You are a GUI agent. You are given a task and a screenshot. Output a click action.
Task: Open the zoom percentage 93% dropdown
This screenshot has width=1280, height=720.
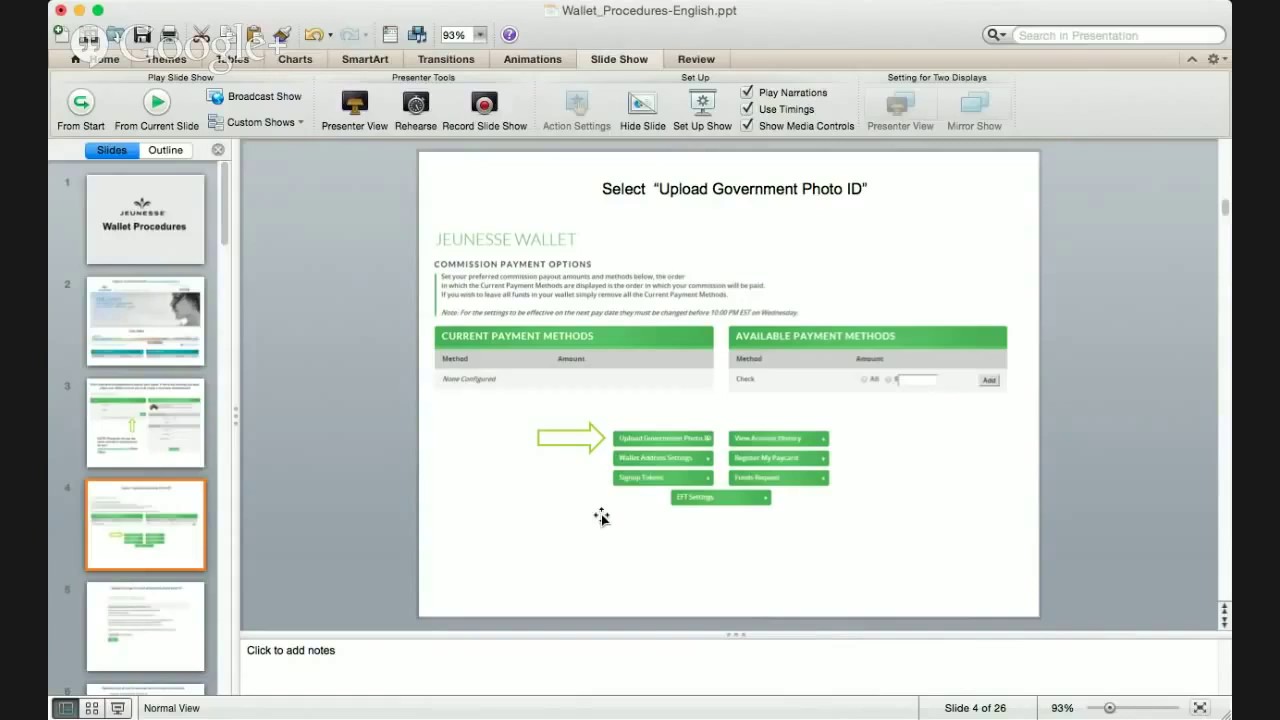pyautogui.click(x=479, y=35)
